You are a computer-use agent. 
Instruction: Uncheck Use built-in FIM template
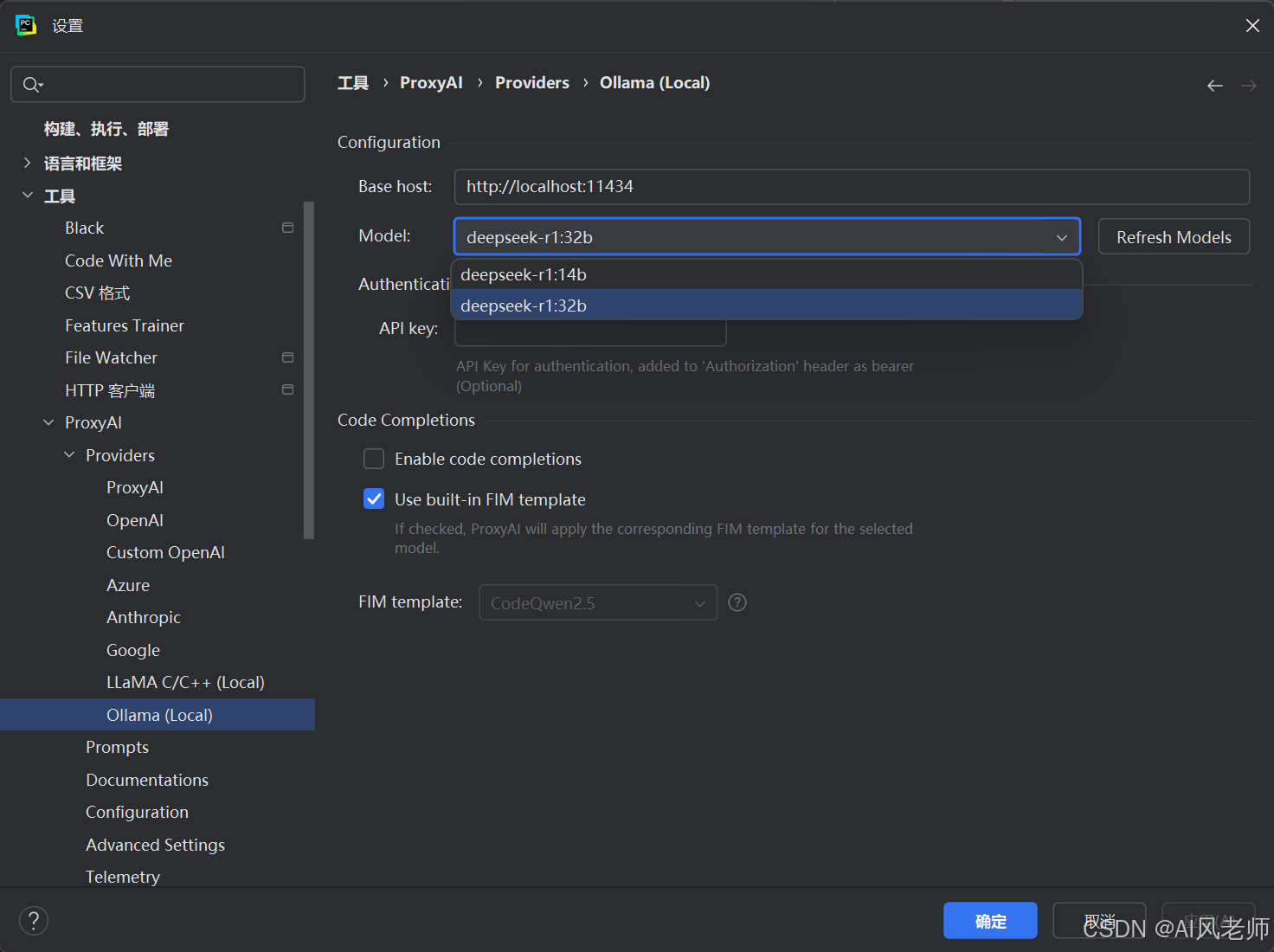click(x=374, y=499)
